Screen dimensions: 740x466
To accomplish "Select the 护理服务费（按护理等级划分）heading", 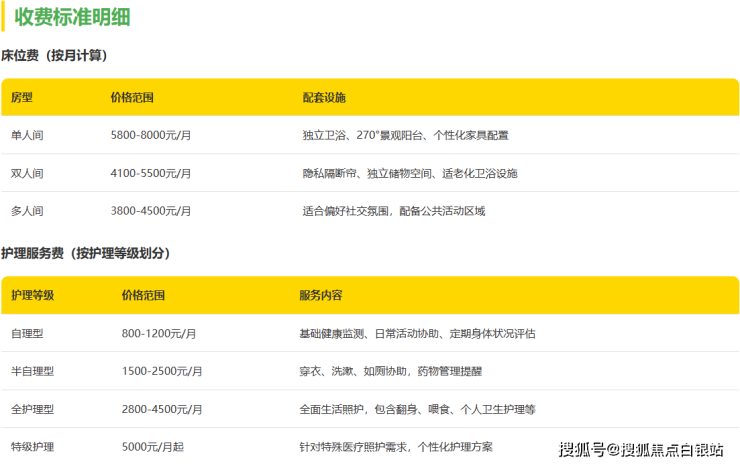I will (x=86, y=254).
